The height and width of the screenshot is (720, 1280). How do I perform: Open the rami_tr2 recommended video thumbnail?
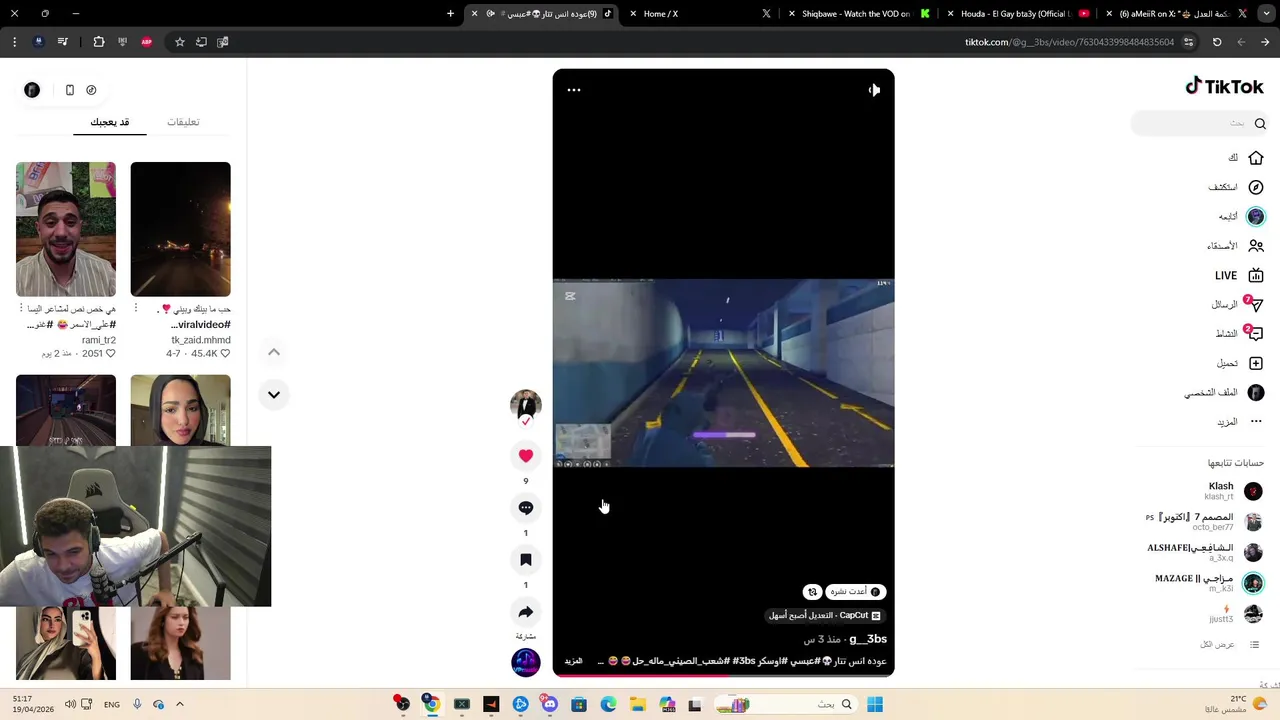pyautogui.click(x=66, y=229)
